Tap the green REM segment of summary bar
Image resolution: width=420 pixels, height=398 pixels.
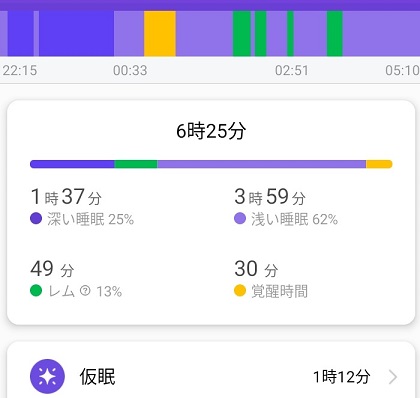coord(136,164)
